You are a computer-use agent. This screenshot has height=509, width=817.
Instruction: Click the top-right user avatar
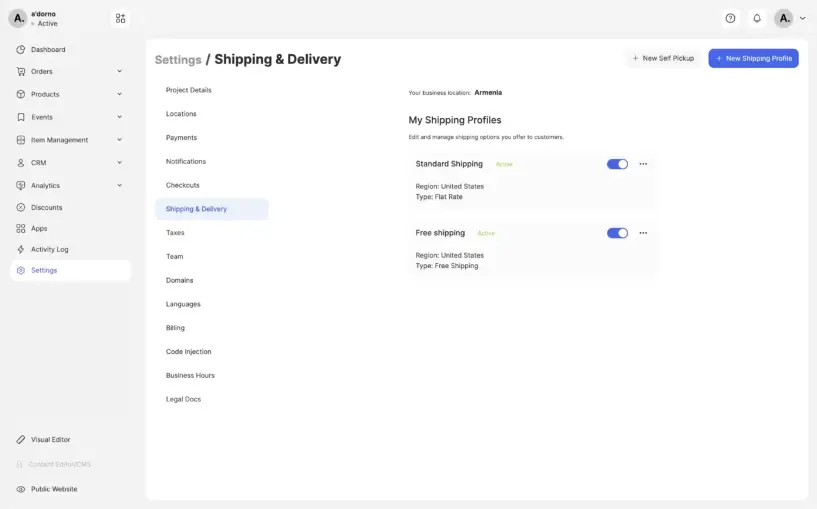click(x=784, y=18)
